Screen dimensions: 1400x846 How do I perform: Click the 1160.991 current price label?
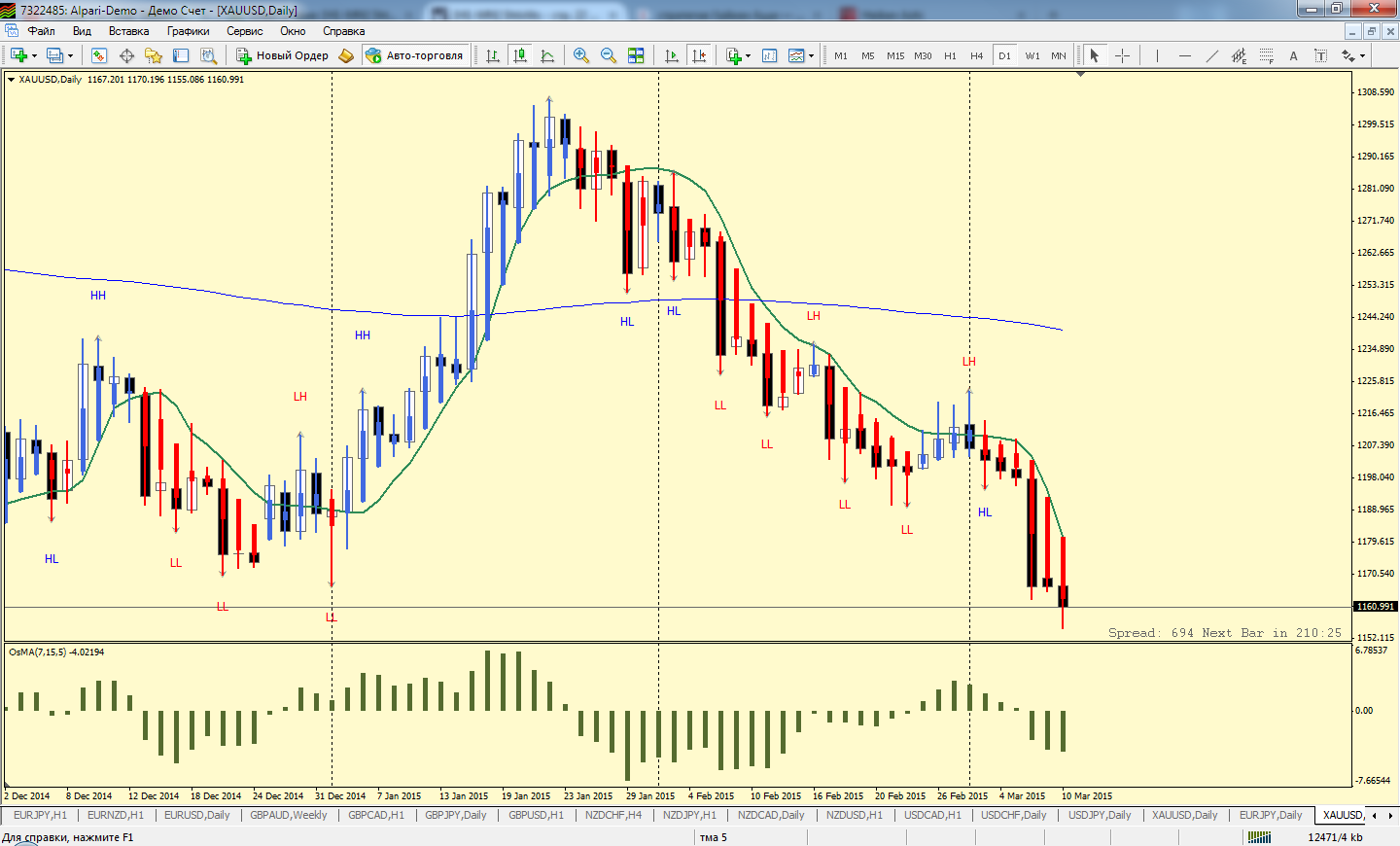pos(1375,606)
